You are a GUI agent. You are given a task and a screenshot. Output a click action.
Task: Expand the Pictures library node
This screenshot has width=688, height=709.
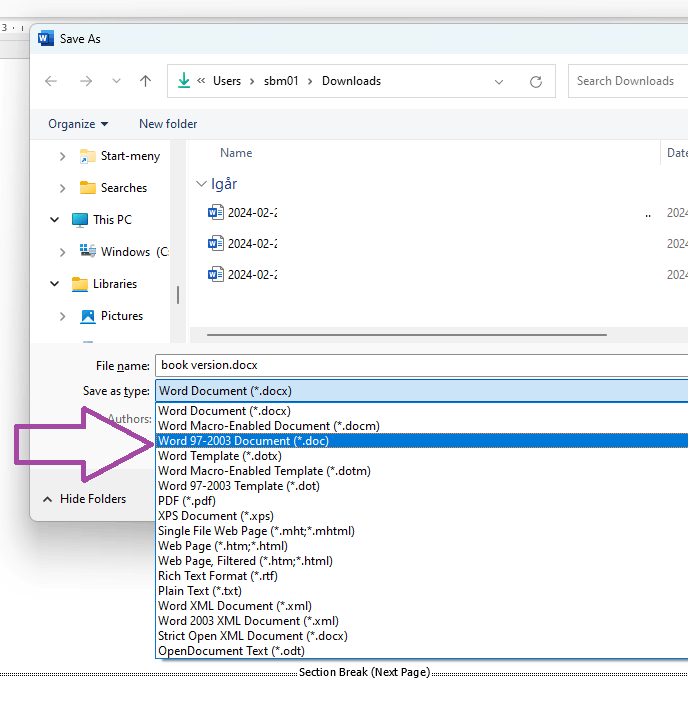pyautogui.click(x=62, y=317)
